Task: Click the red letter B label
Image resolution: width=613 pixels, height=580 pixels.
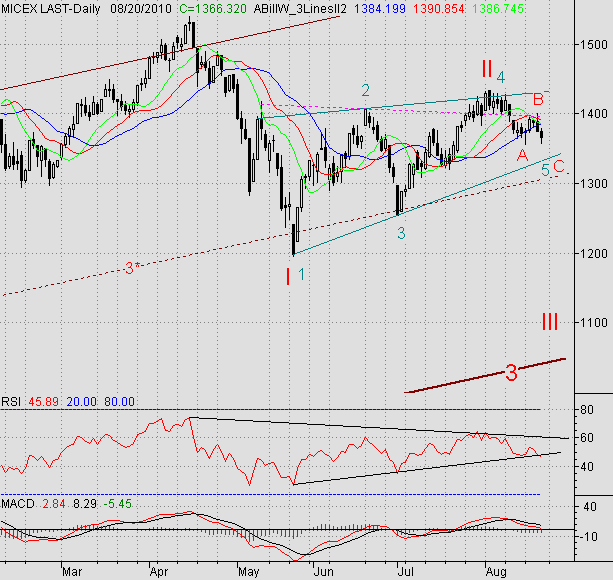Action: [x=538, y=99]
